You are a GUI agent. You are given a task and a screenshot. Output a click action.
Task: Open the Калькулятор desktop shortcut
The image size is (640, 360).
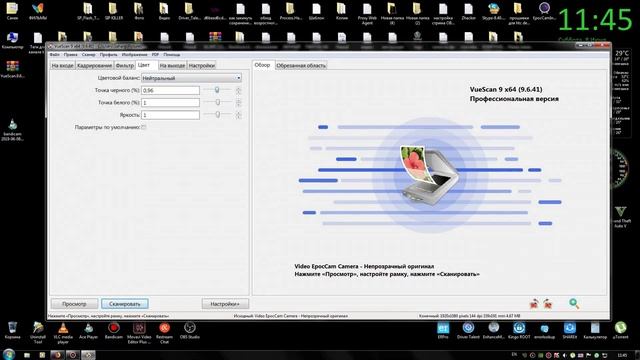pos(595,330)
